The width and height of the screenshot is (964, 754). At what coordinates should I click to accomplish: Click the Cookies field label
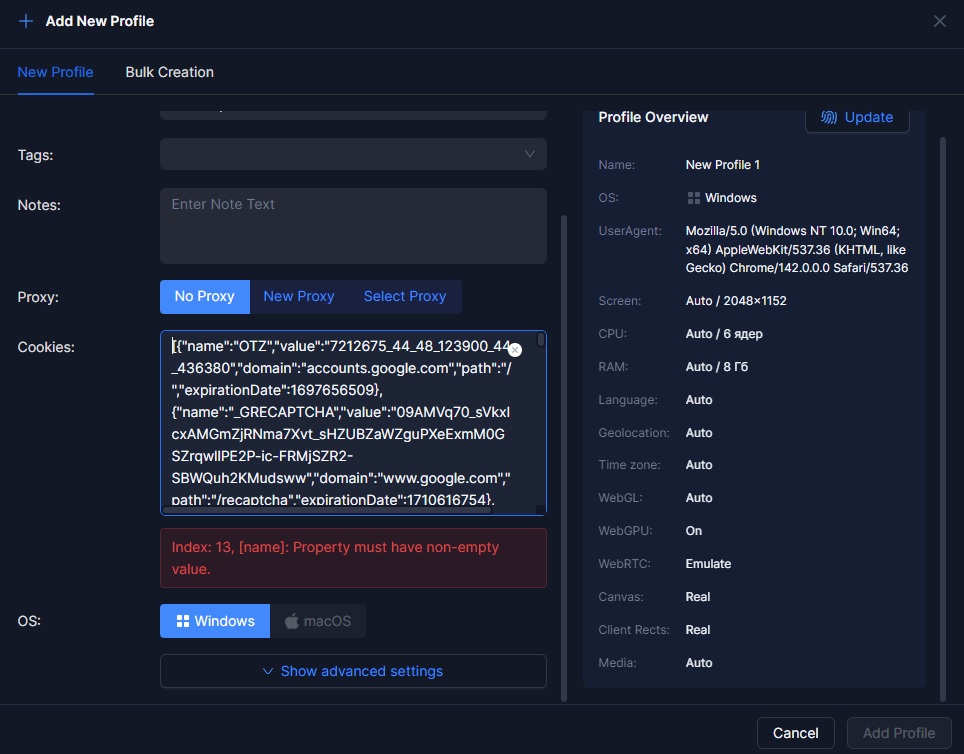[x=46, y=347]
